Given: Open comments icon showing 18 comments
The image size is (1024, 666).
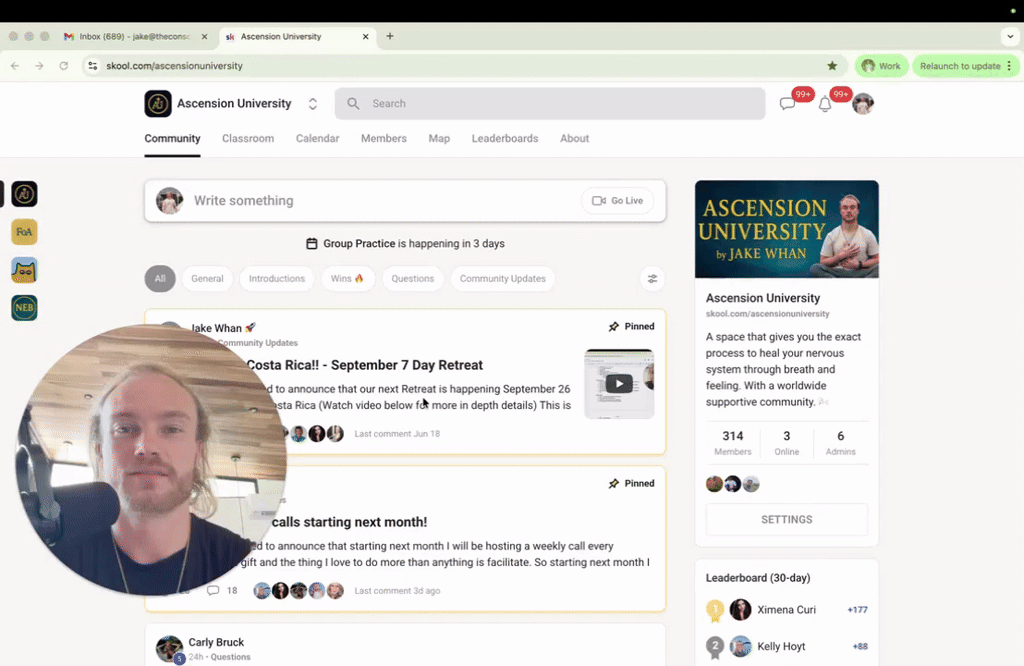Looking at the screenshot, I should pos(213,591).
